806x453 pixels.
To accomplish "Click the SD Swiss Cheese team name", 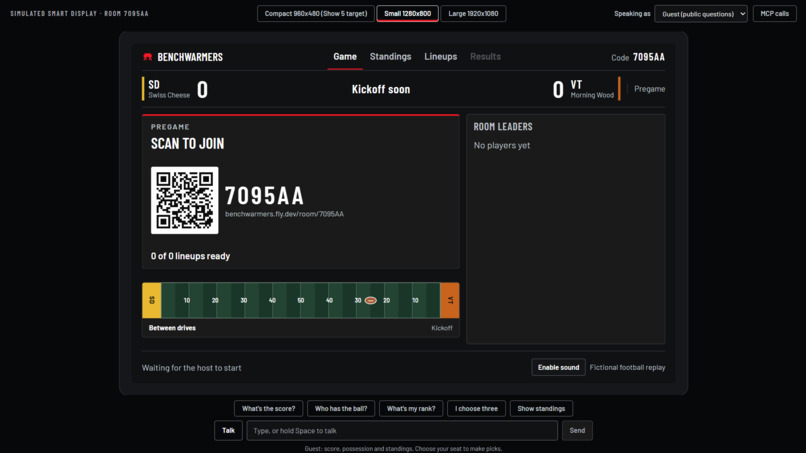I will pyautogui.click(x=169, y=88).
